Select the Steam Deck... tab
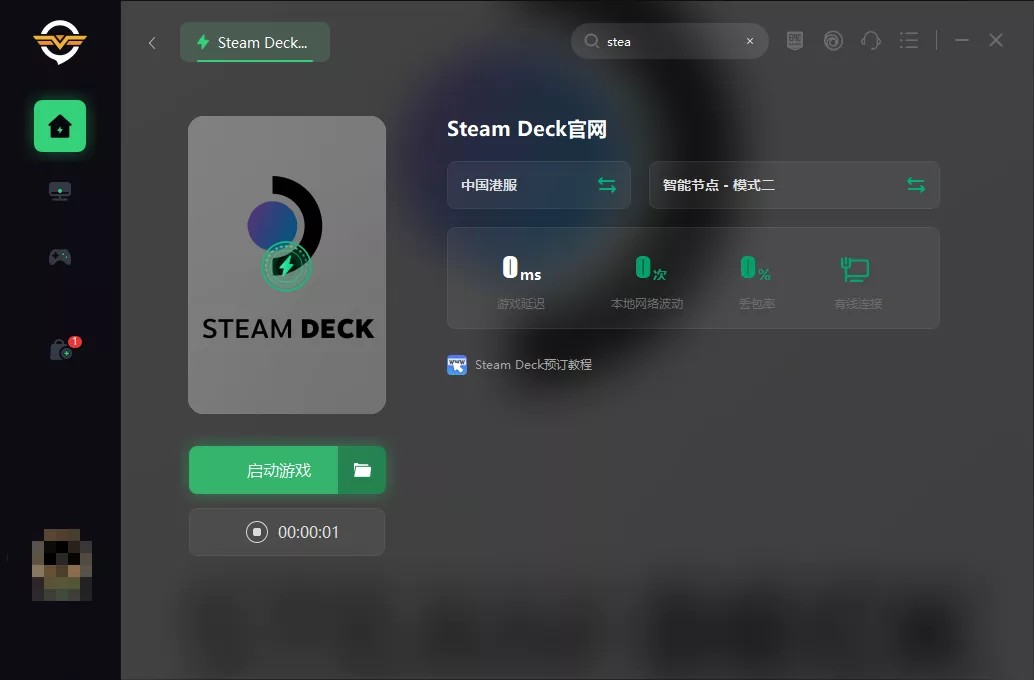The image size is (1034, 680). [255, 42]
